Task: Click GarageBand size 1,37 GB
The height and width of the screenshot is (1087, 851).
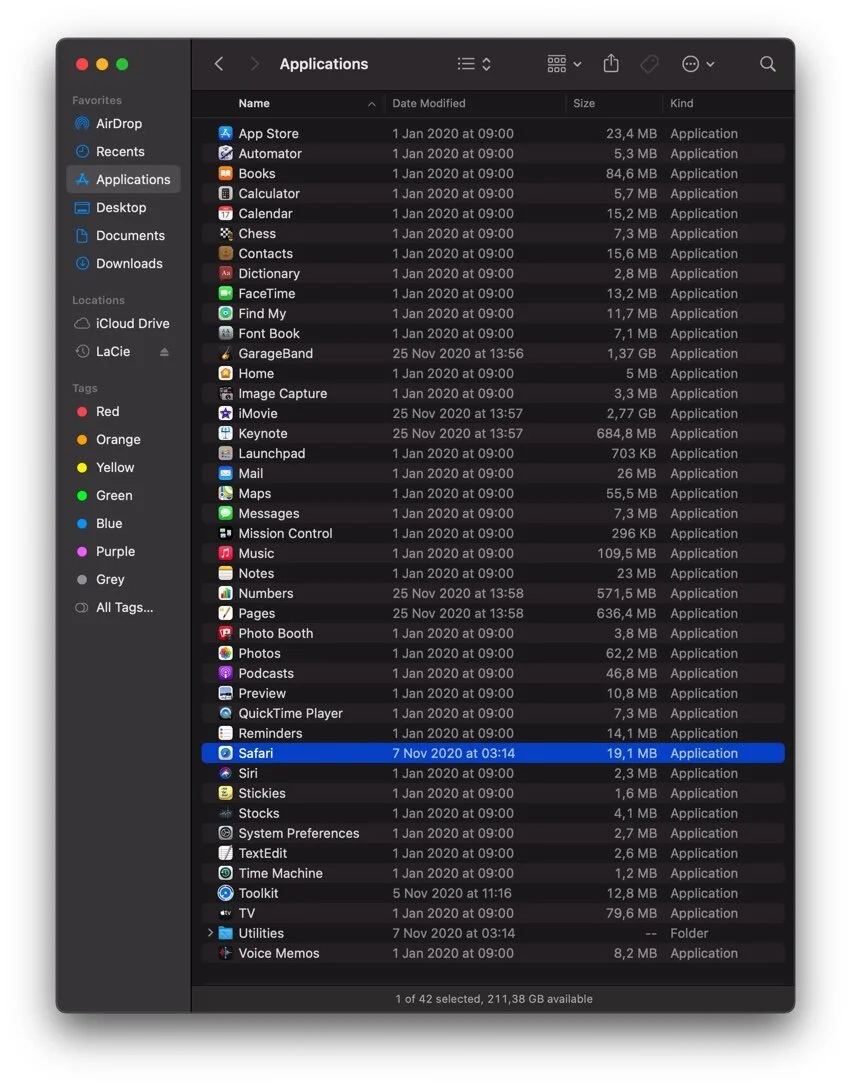Action: coord(631,354)
